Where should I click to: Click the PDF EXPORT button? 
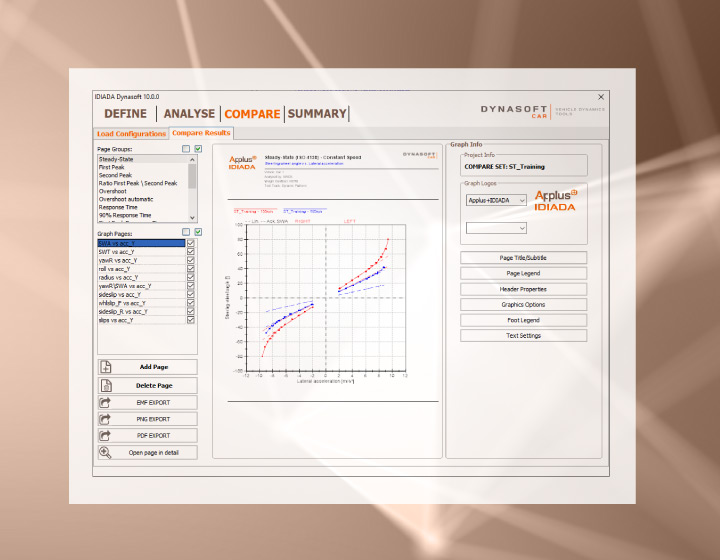click(147, 435)
